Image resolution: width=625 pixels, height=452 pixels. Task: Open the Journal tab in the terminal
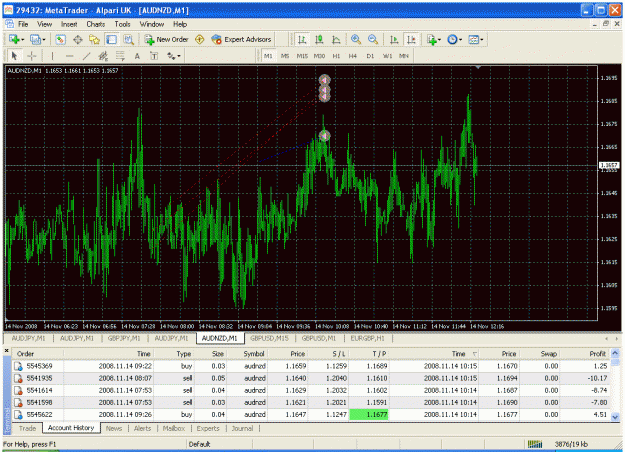pos(242,428)
